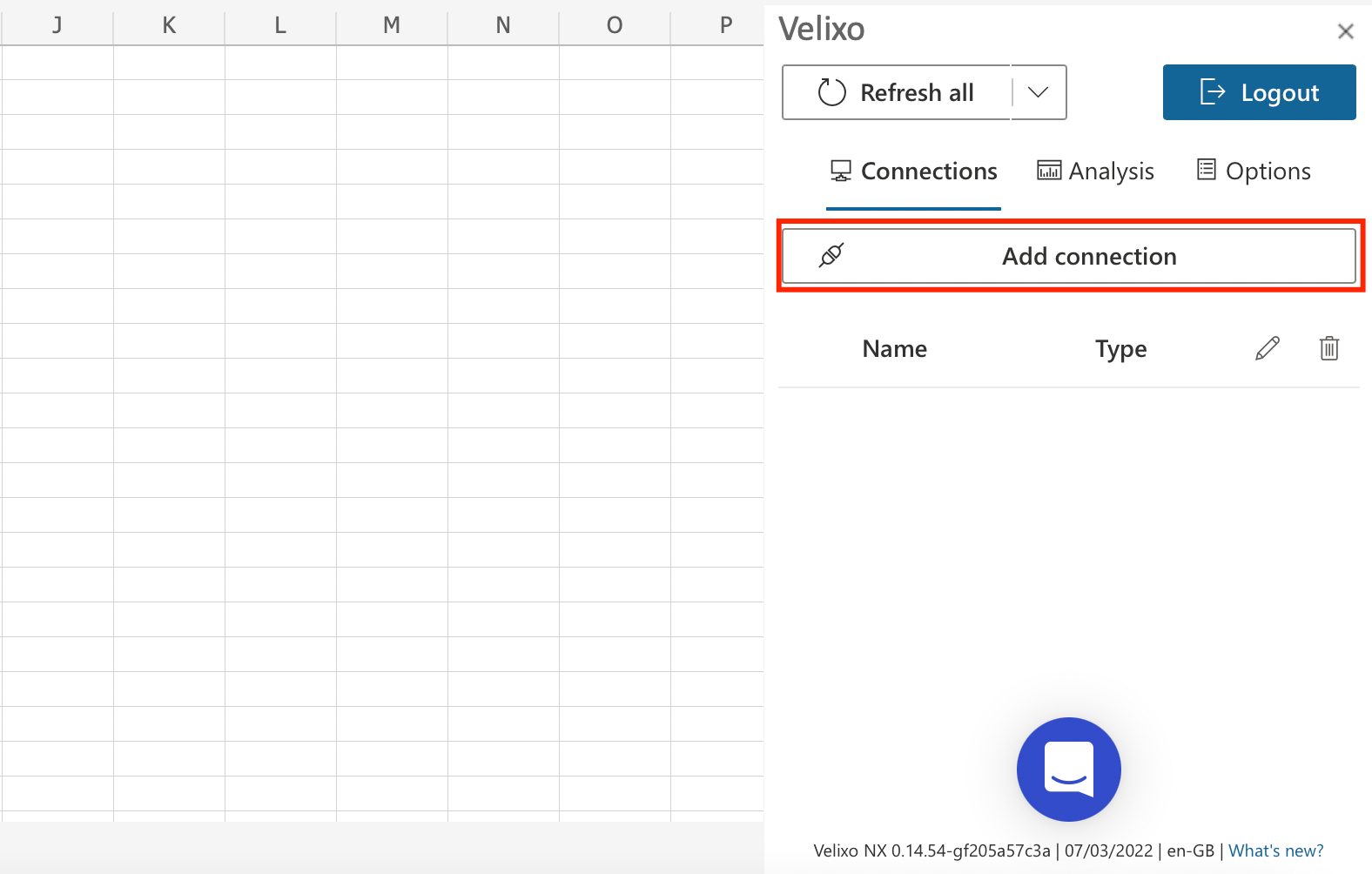1372x874 pixels.
Task: Open the Analysis tab
Action: [1095, 171]
